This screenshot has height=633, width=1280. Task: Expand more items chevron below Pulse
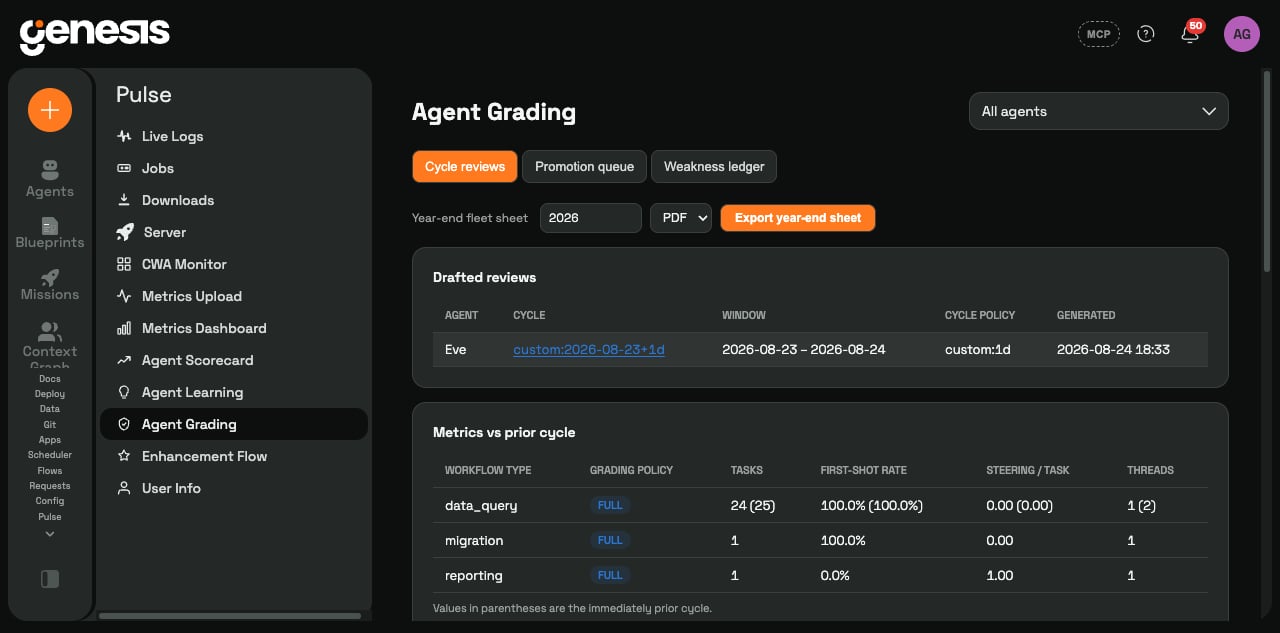coord(50,534)
